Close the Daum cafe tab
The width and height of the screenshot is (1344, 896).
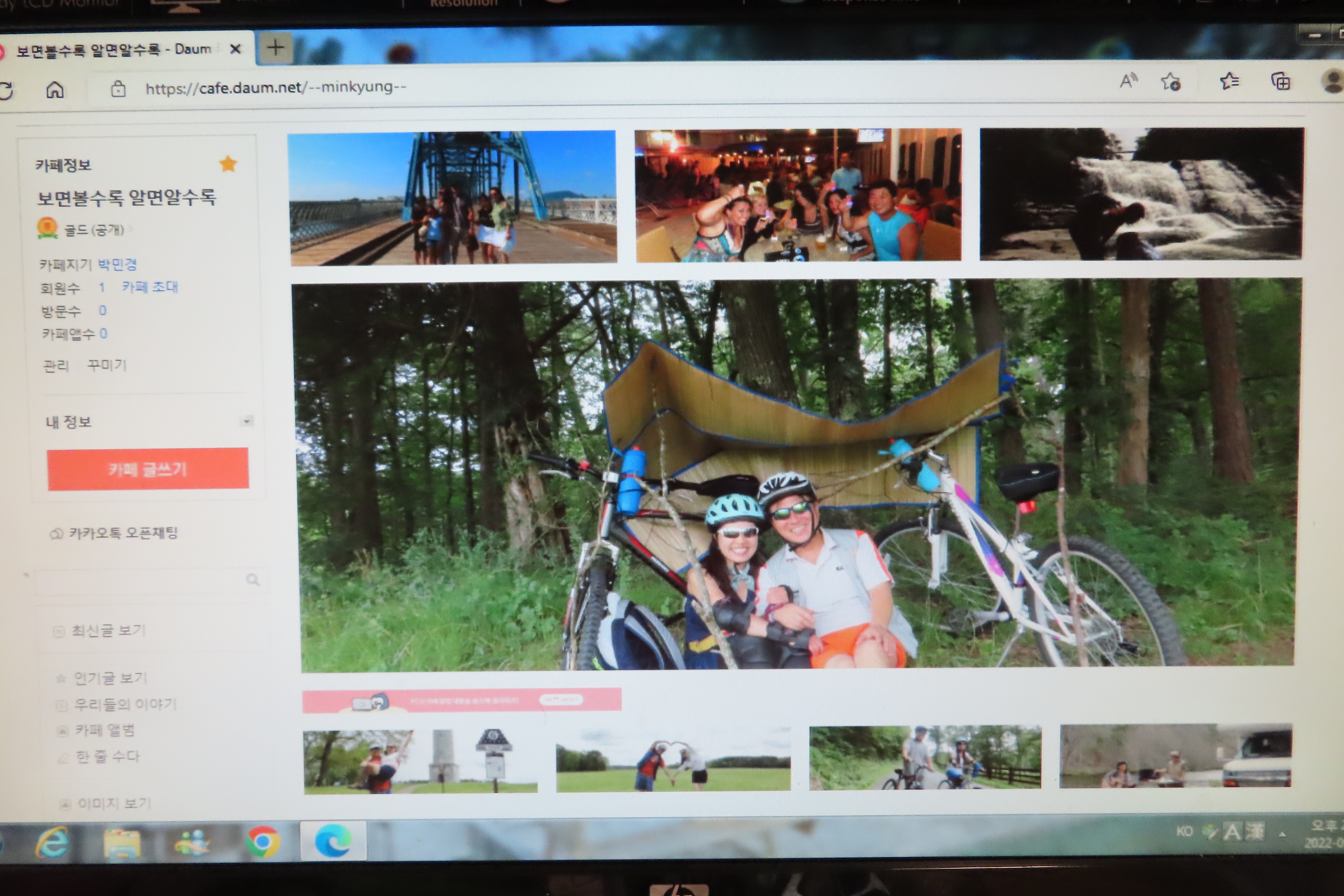pyautogui.click(x=235, y=49)
